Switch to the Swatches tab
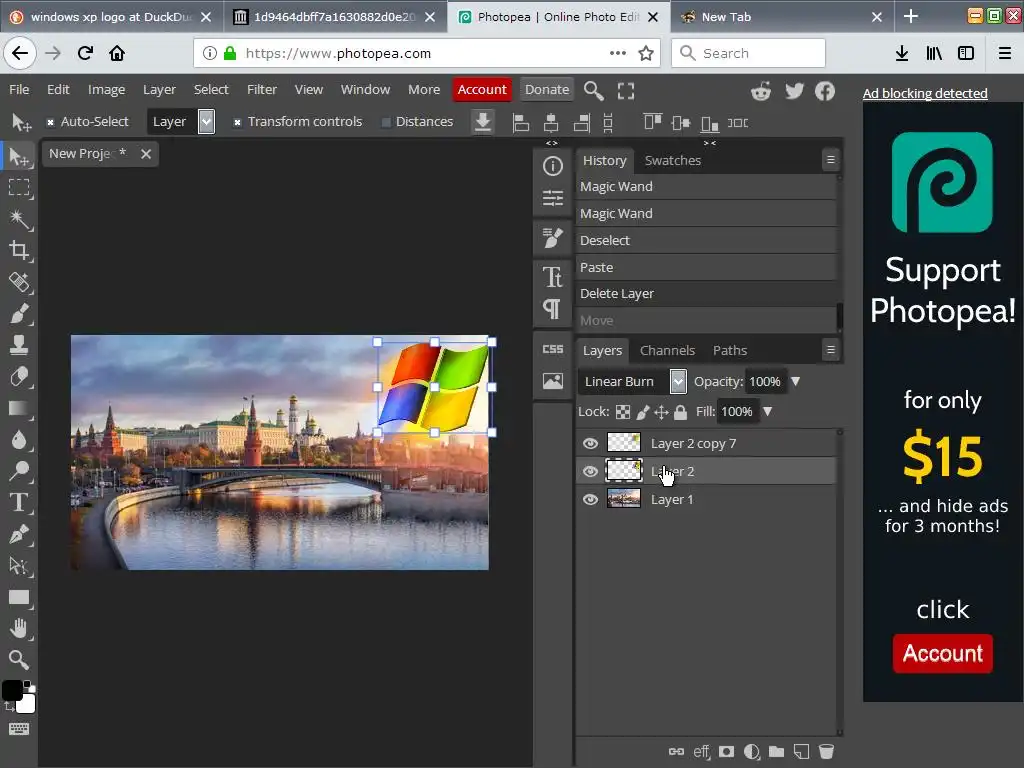1024x768 pixels. click(x=673, y=161)
